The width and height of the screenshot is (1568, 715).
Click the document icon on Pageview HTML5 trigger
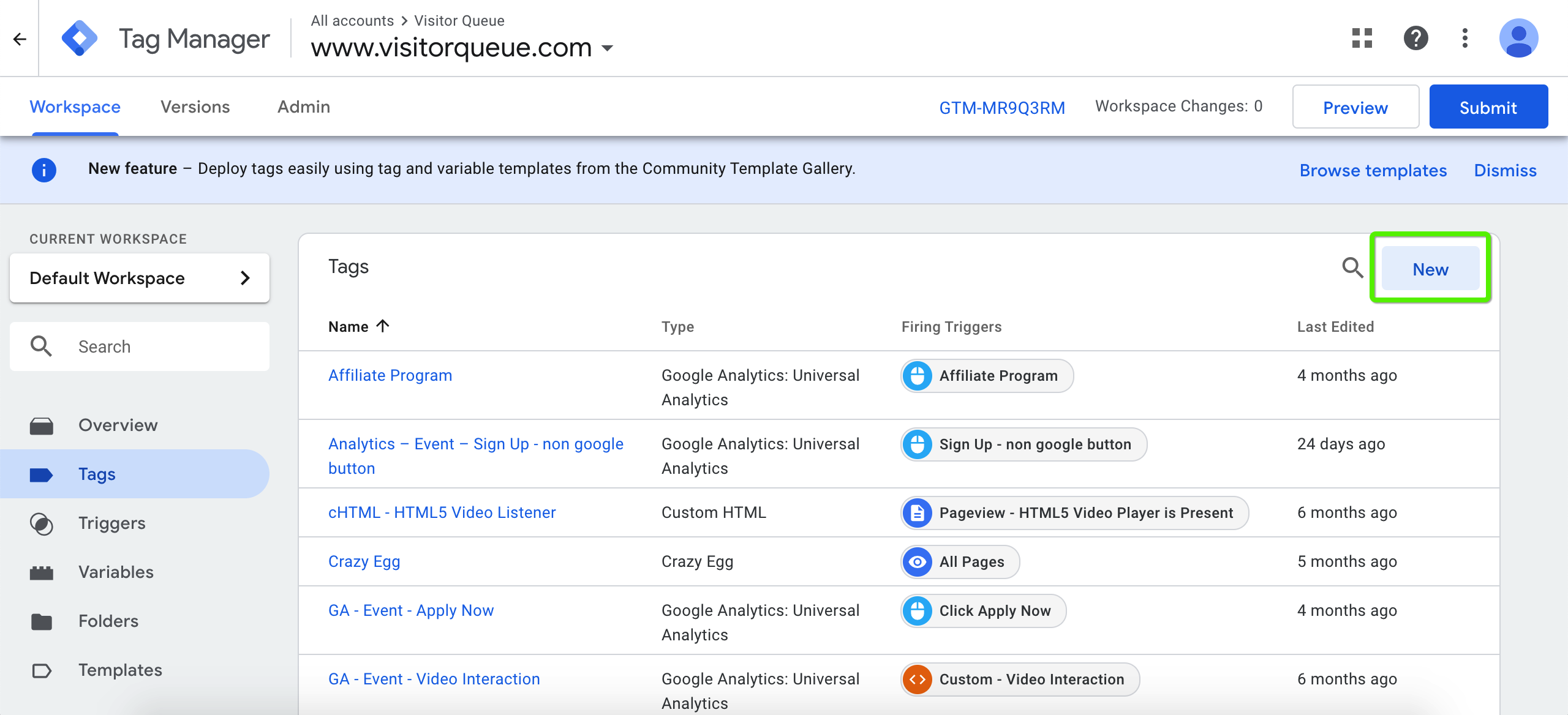click(918, 513)
